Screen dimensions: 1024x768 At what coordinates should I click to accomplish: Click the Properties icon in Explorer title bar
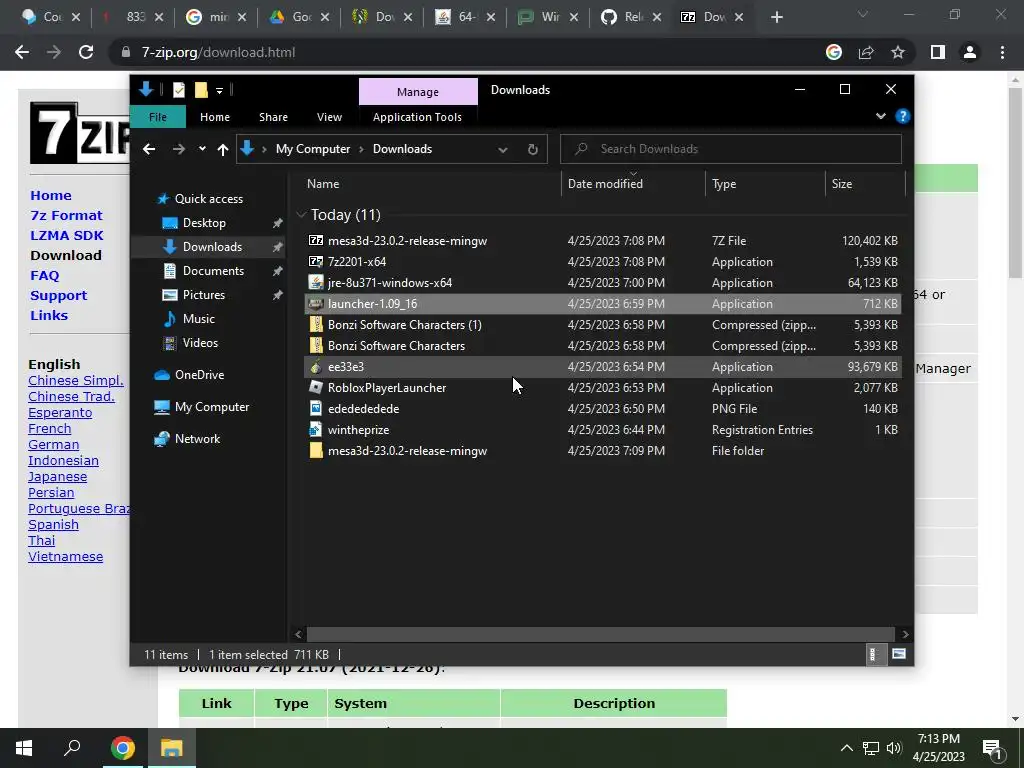tap(179, 89)
